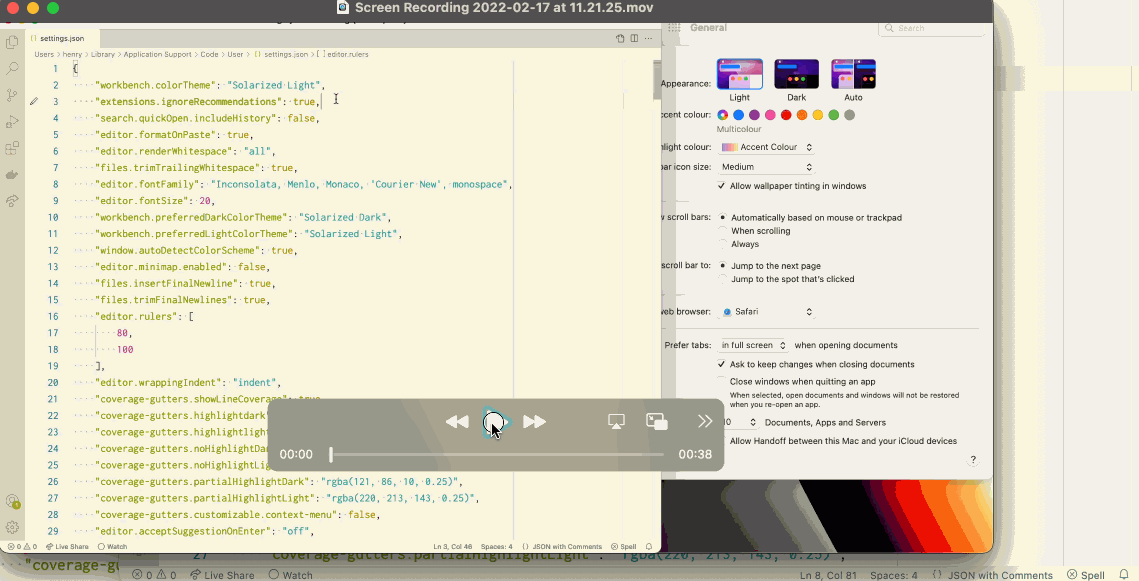1139x581 pixels.
Task: Choose the yellow accent colour swatch
Action: 818,115
